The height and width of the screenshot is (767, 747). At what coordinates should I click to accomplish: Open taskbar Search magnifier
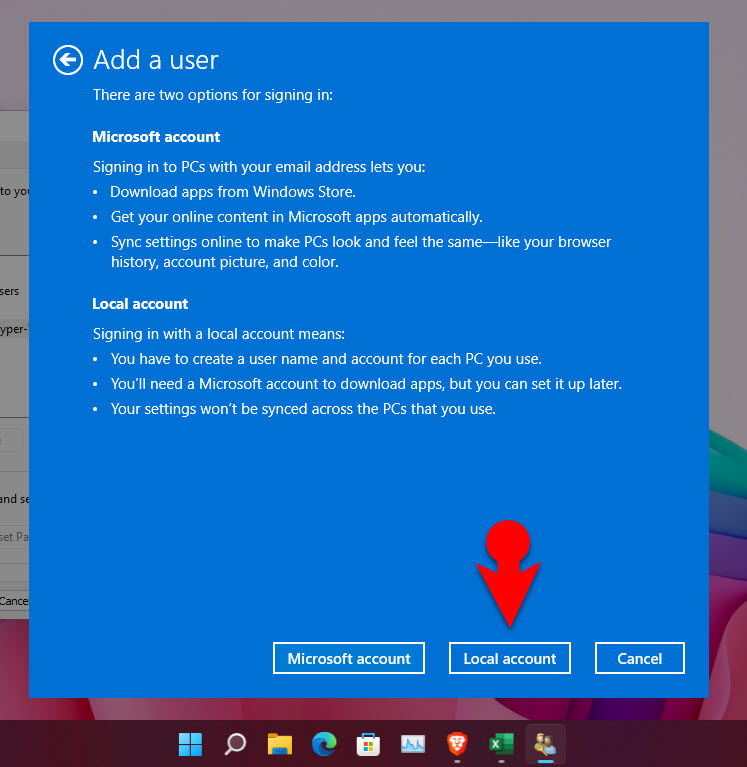235,744
